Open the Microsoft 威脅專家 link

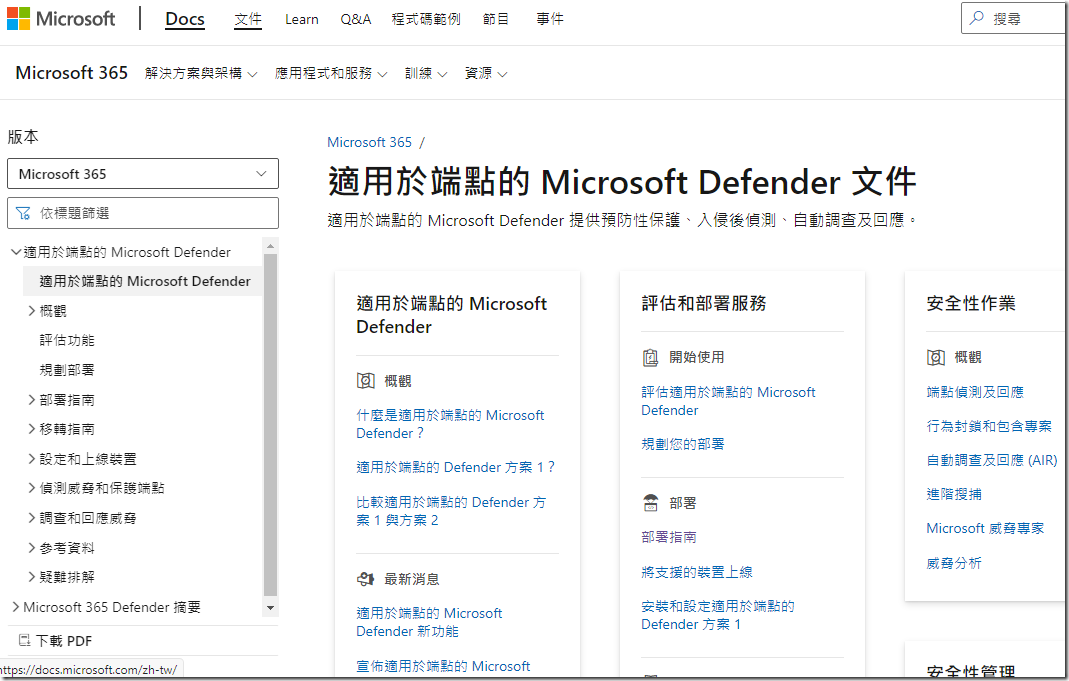[985, 528]
